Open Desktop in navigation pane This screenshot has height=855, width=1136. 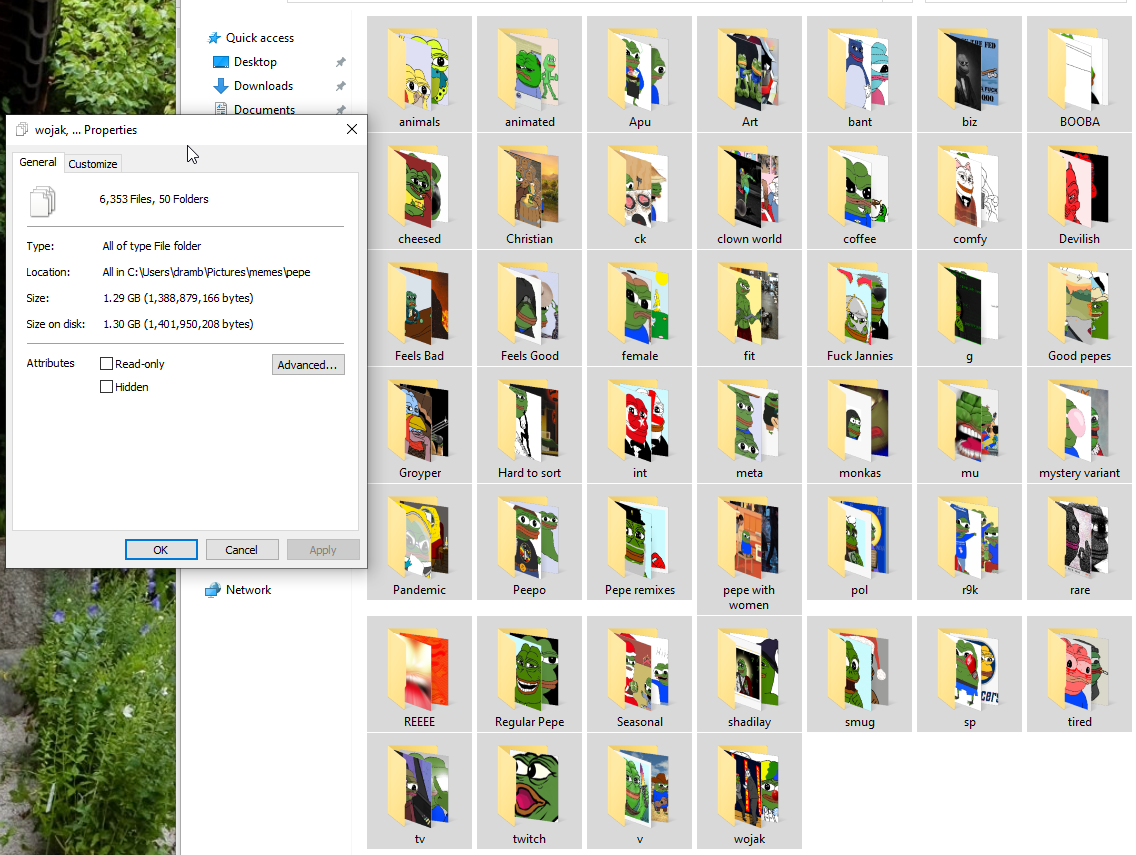245,62
